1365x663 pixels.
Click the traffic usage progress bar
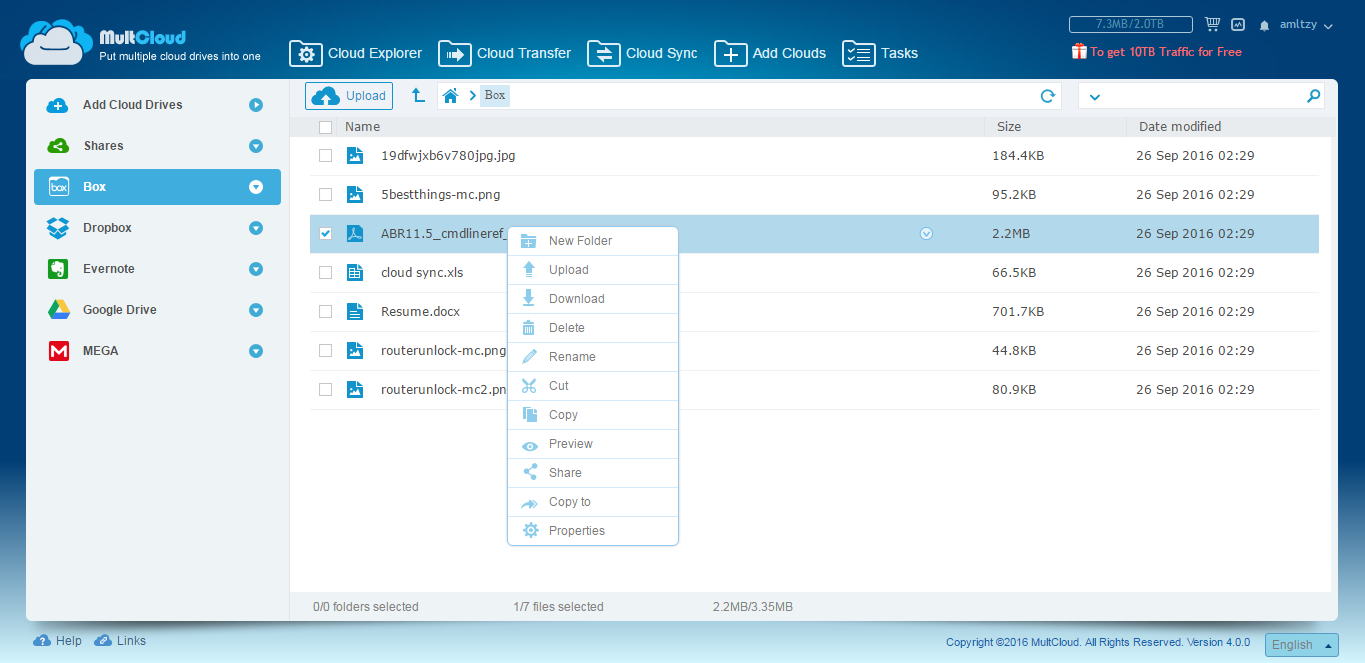click(x=1130, y=24)
